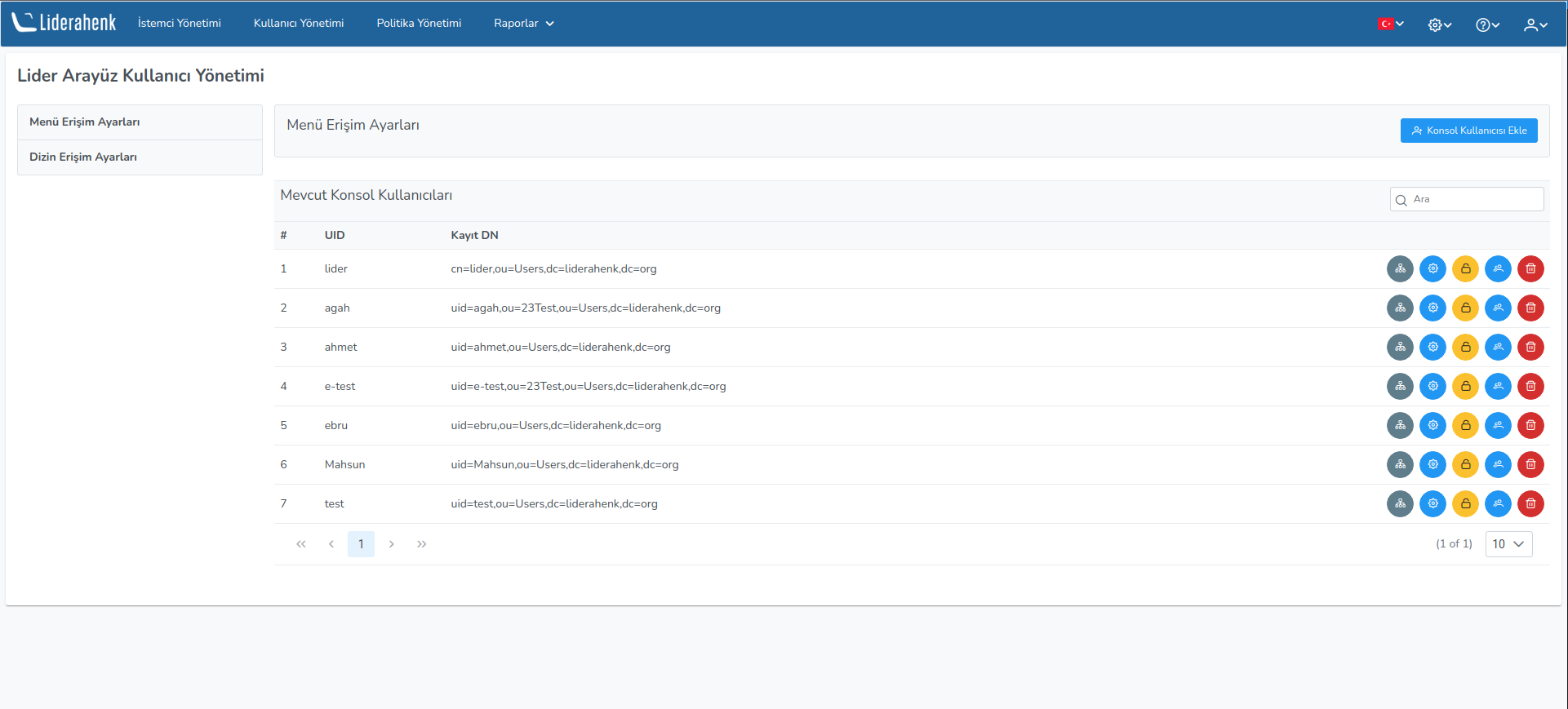
Task: Select page 1 in pagination
Action: (361, 544)
